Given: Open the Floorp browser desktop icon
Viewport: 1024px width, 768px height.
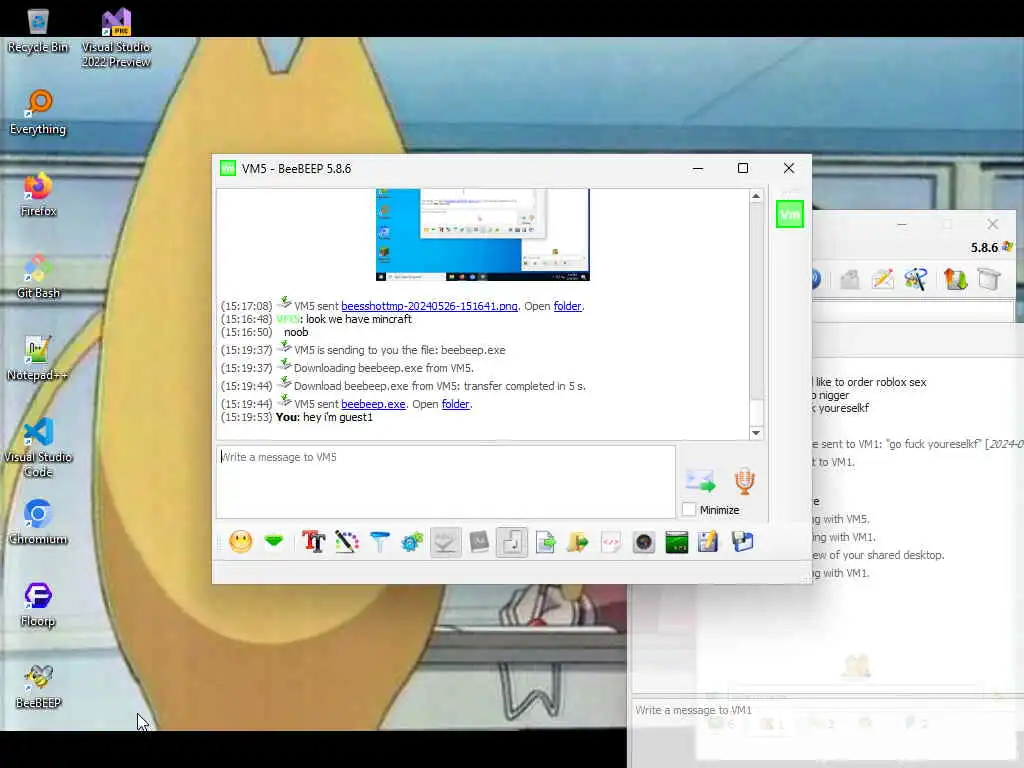Looking at the screenshot, I should (x=38, y=605).
